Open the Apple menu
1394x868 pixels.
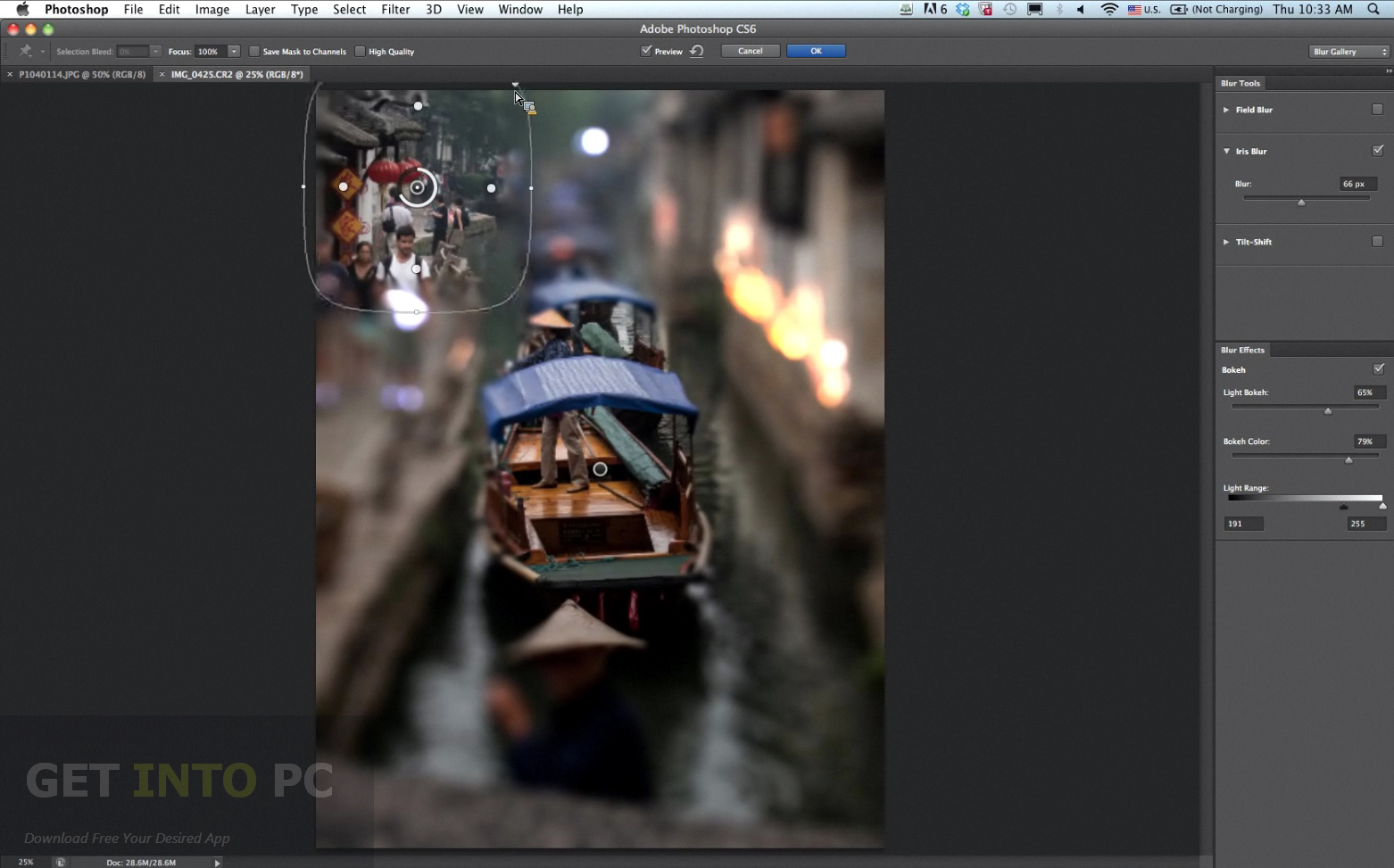tap(22, 9)
